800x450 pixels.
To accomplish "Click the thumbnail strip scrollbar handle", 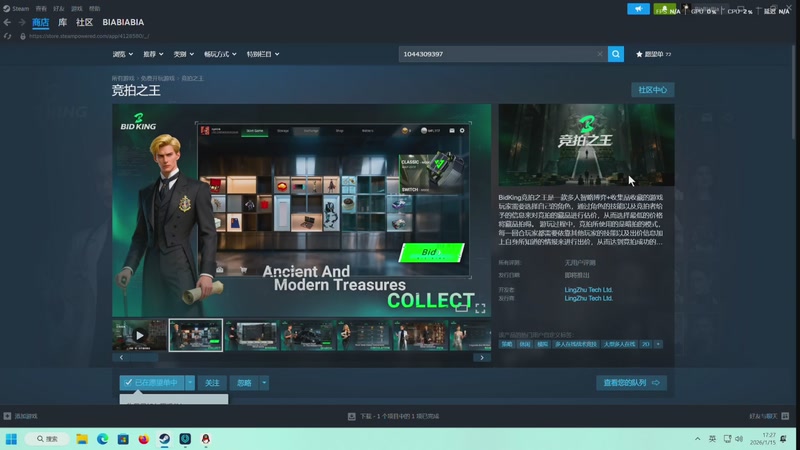I will [143, 357].
